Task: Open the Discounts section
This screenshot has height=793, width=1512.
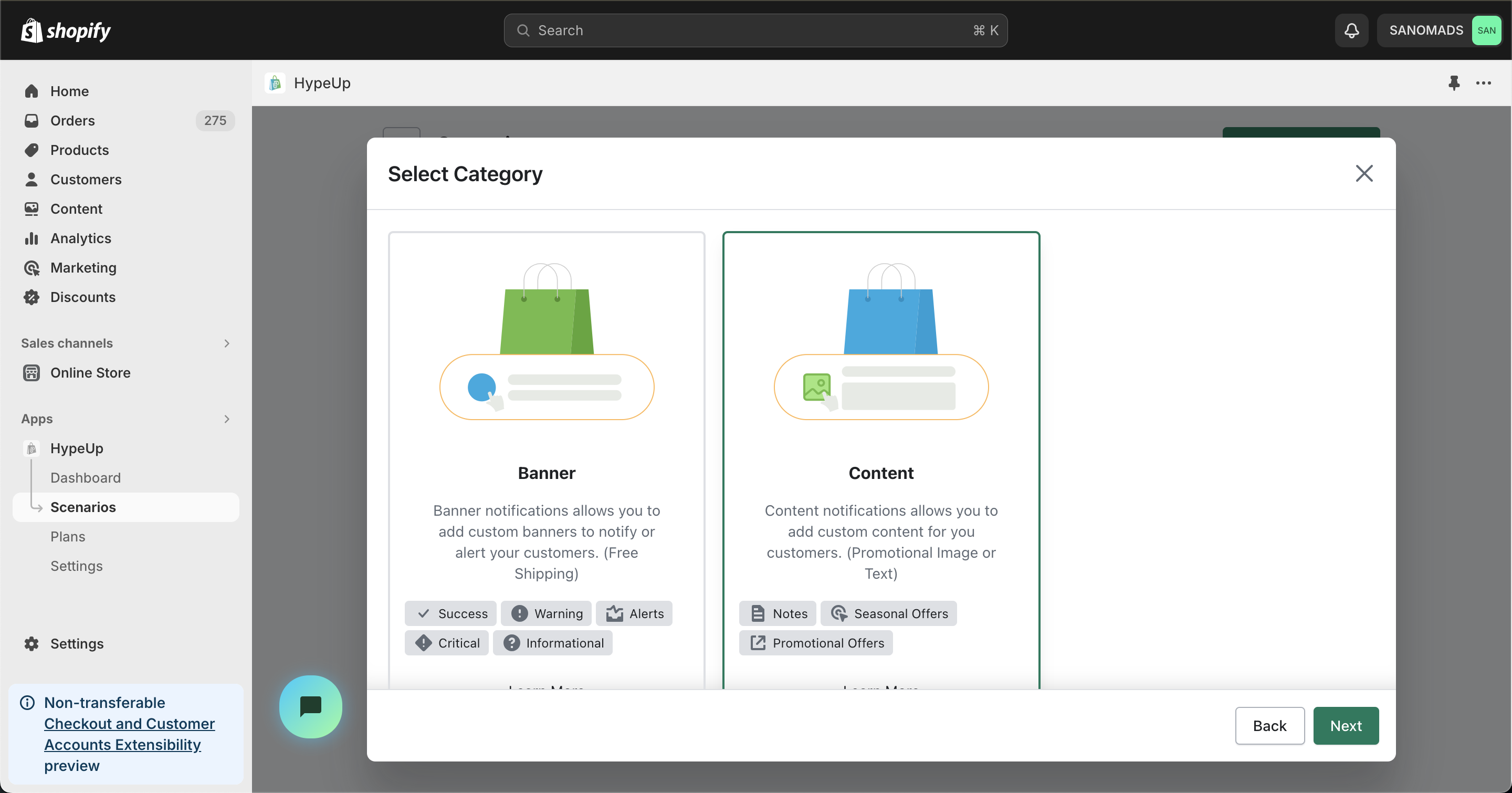Action: pyautogui.click(x=83, y=297)
